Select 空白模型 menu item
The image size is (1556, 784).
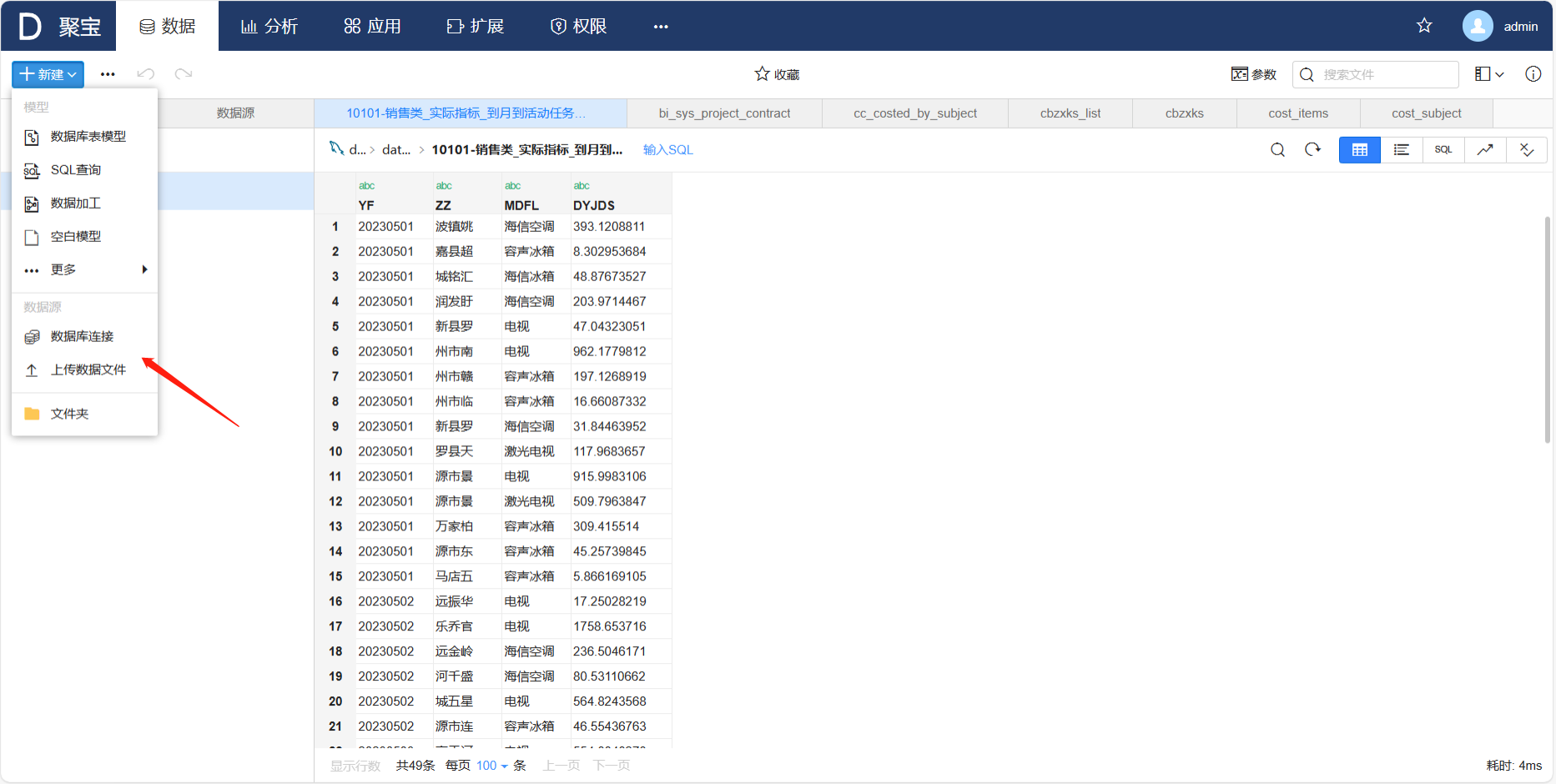pos(84,236)
